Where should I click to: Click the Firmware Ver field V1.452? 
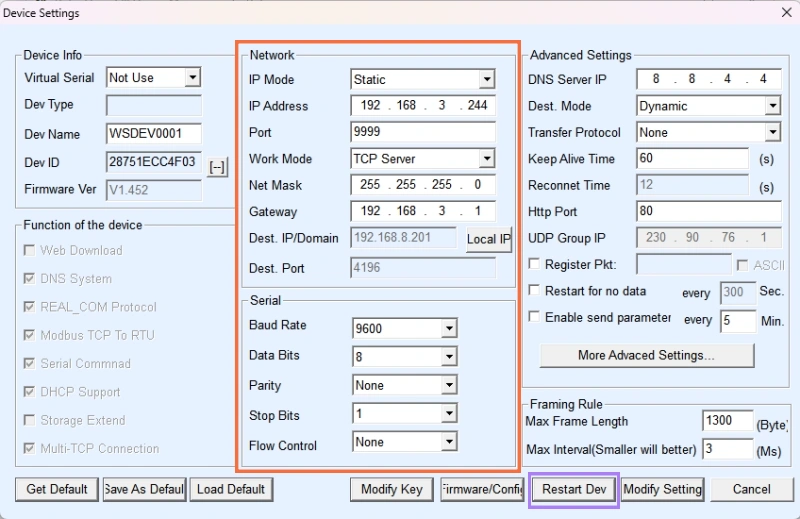click(154, 190)
